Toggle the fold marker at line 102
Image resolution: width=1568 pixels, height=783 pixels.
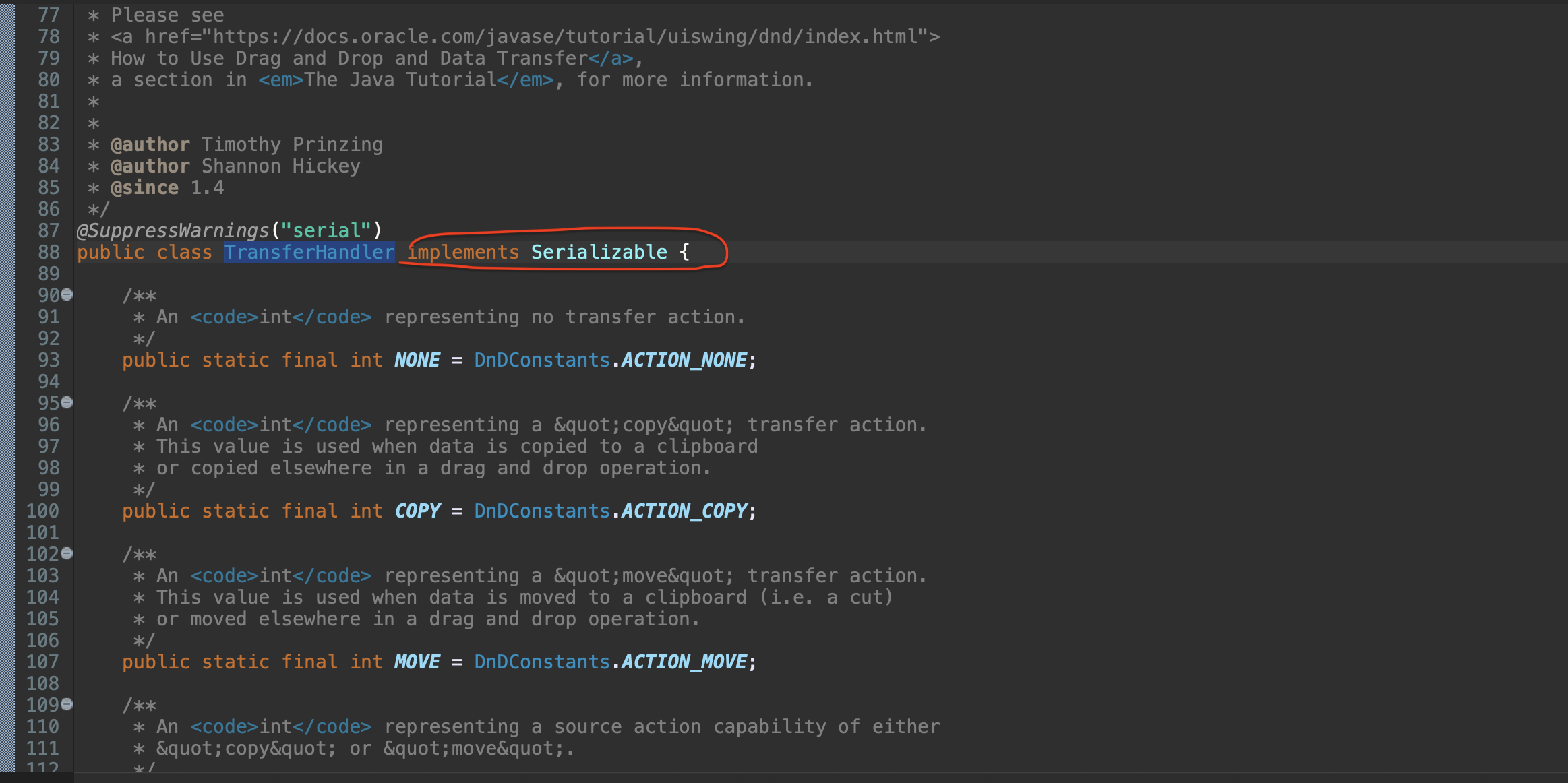[x=67, y=553]
